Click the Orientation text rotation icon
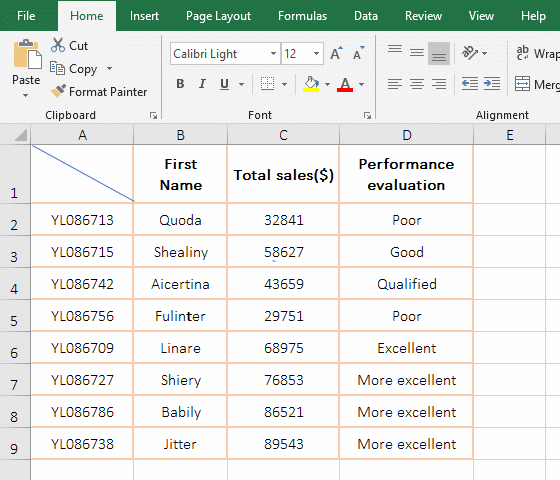The image size is (560, 480). point(470,53)
